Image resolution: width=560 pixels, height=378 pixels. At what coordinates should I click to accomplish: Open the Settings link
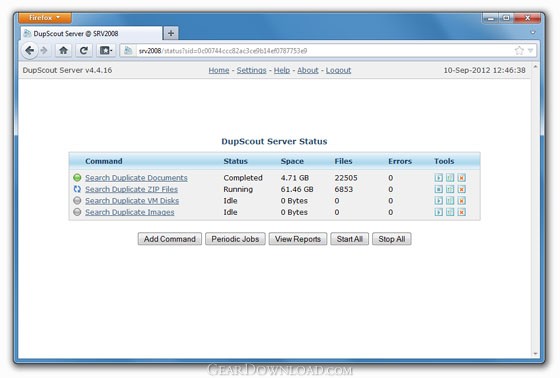tap(251, 70)
